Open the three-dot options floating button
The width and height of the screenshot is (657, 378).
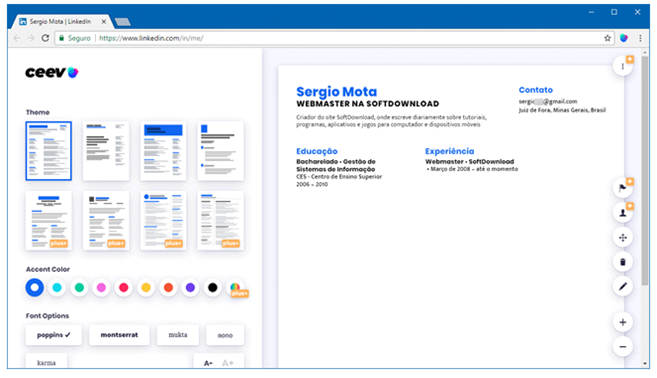click(x=623, y=66)
